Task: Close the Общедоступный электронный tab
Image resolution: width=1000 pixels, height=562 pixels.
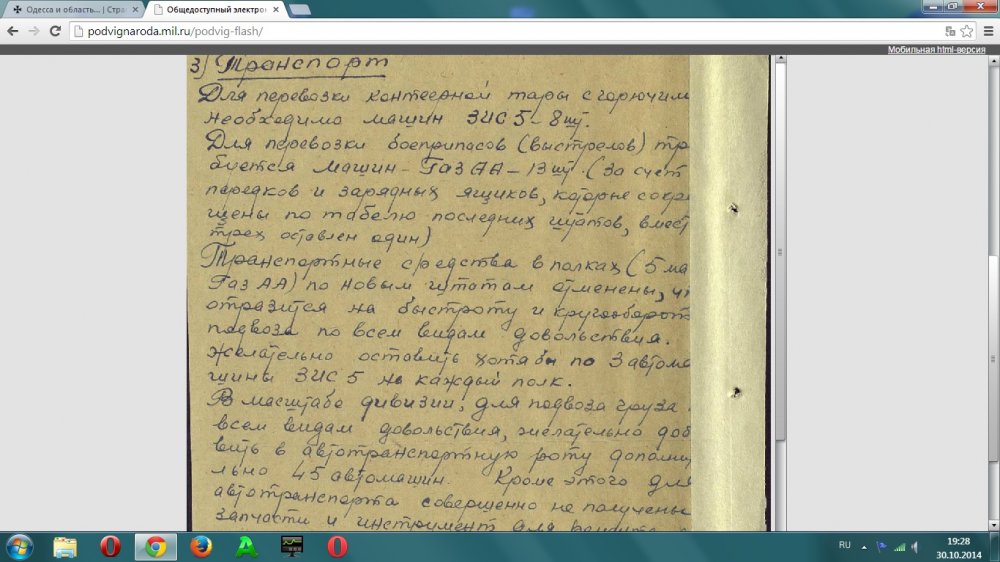Action: 276,10
